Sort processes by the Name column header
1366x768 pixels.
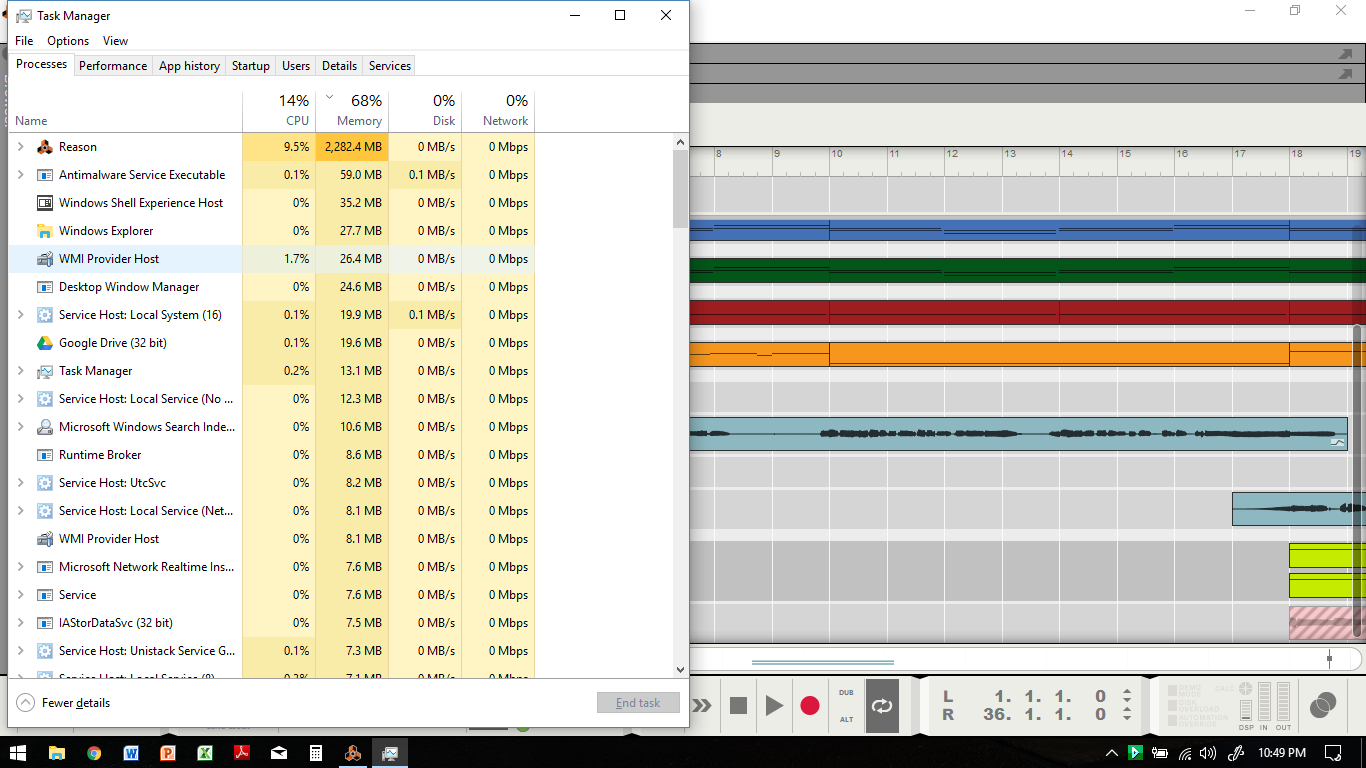click(125, 110)
